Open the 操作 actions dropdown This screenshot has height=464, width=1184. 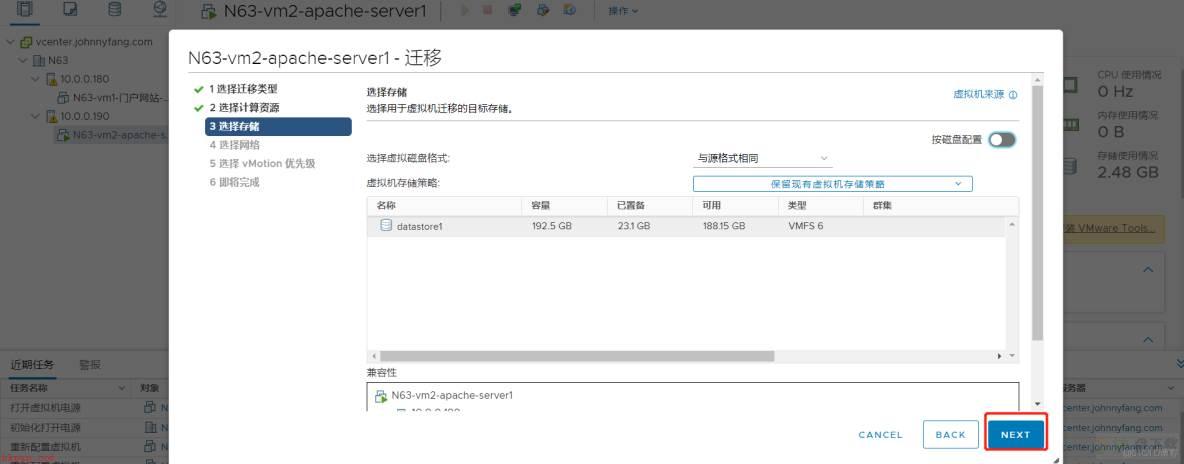(623, 11)
